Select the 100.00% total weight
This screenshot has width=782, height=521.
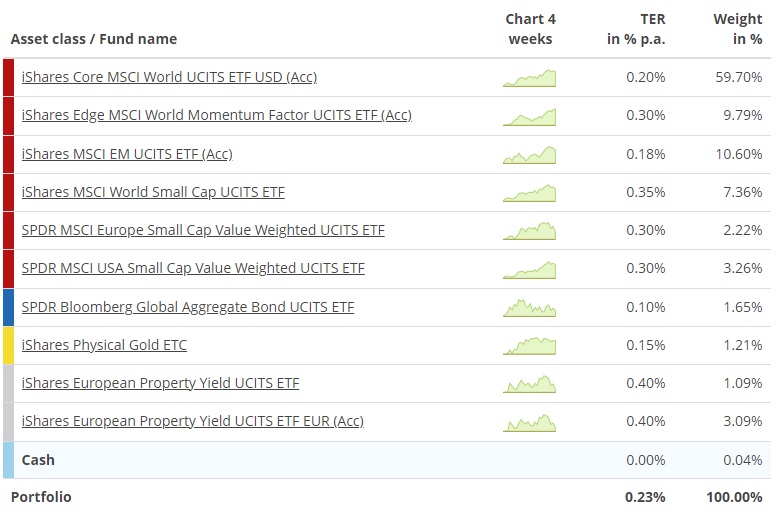pos(734,497)
